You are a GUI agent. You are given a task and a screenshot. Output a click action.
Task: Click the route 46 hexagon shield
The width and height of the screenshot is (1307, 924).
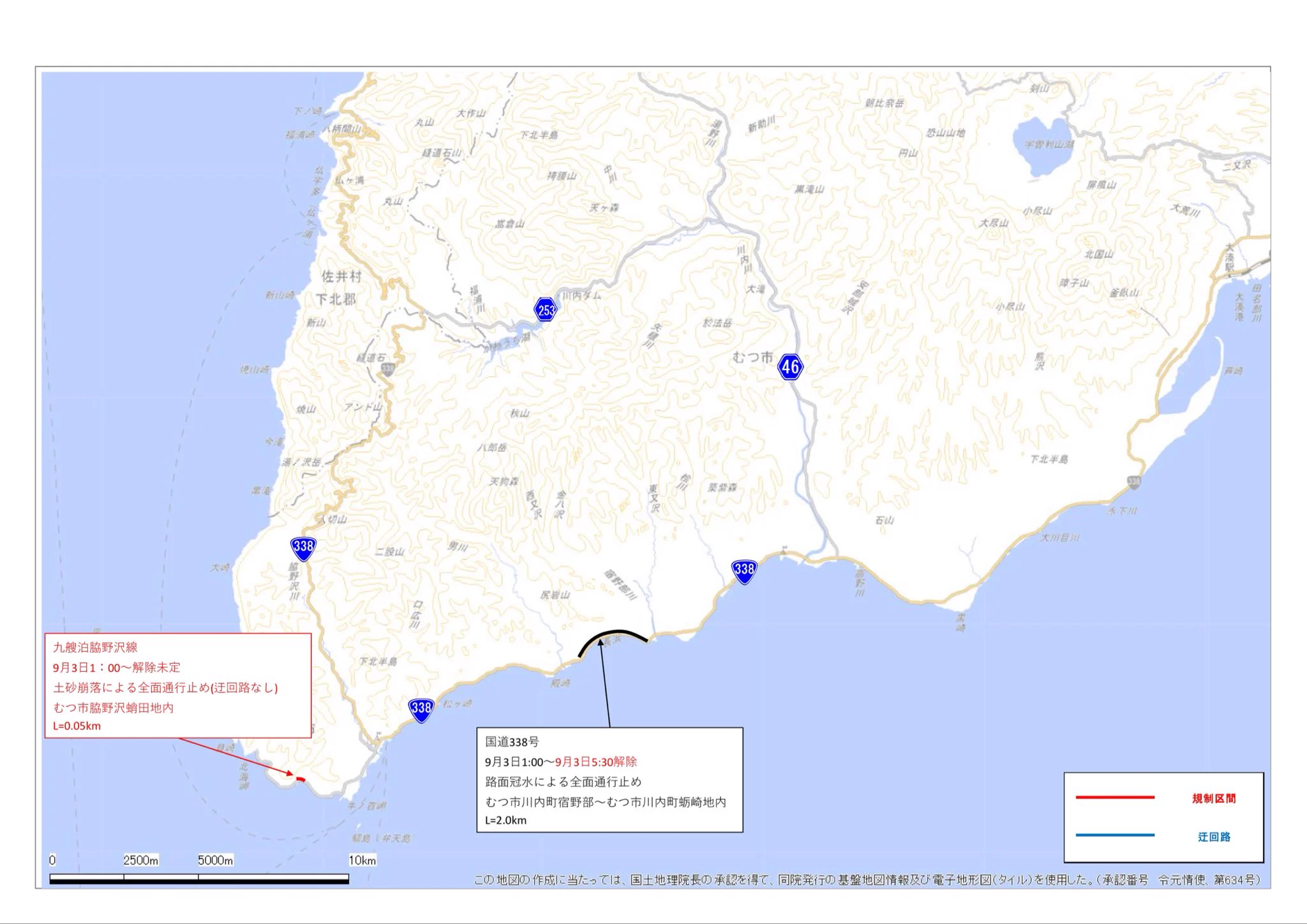click(790, 367)
